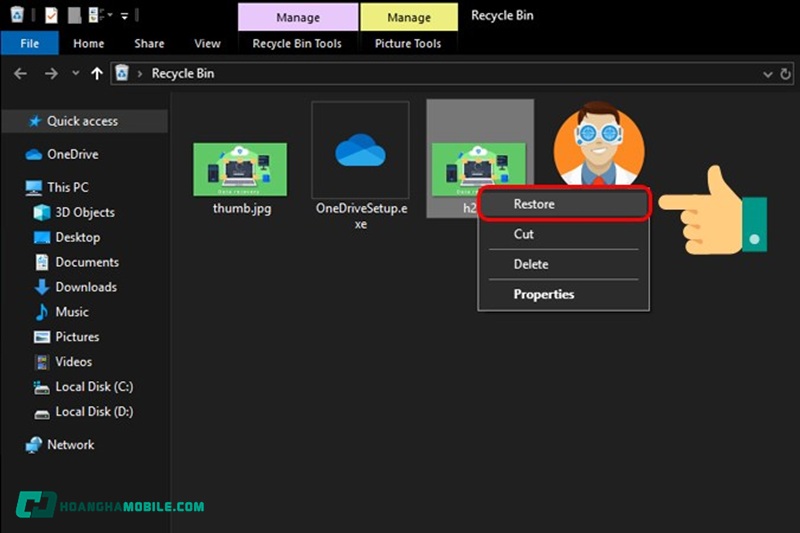Screen dimensions: 800x533
Task: Switch to the Picture Tools tab
Action: click(408, 44)
